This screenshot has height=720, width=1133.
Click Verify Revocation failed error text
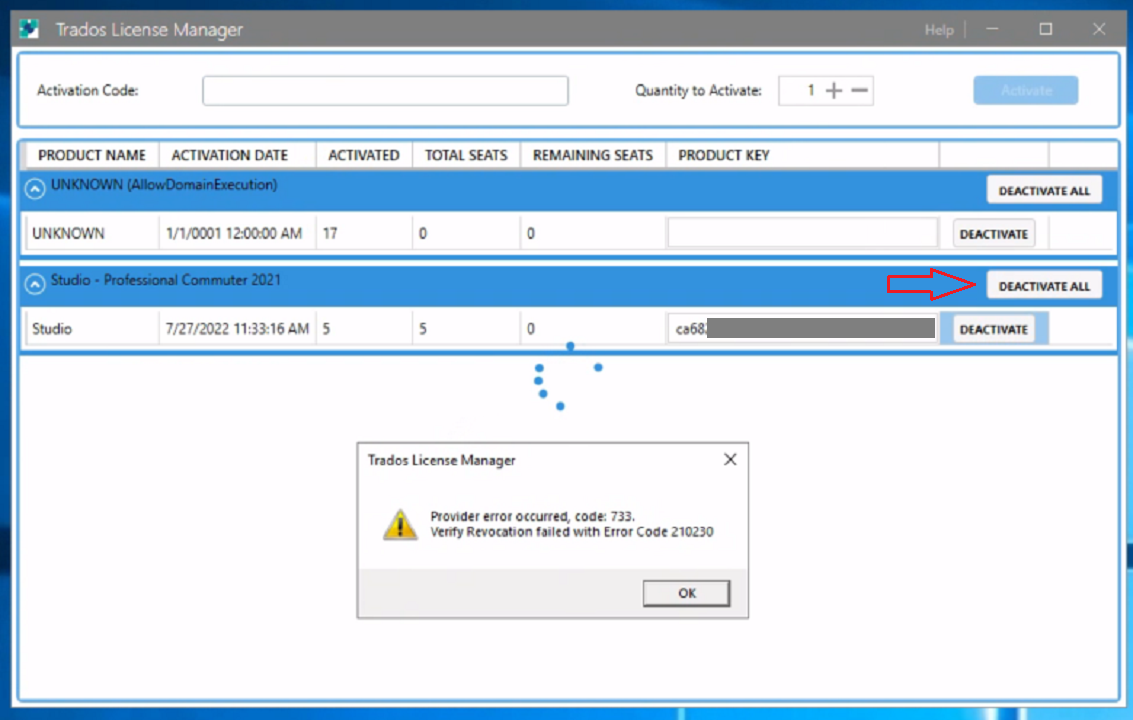tap(572, 532)
